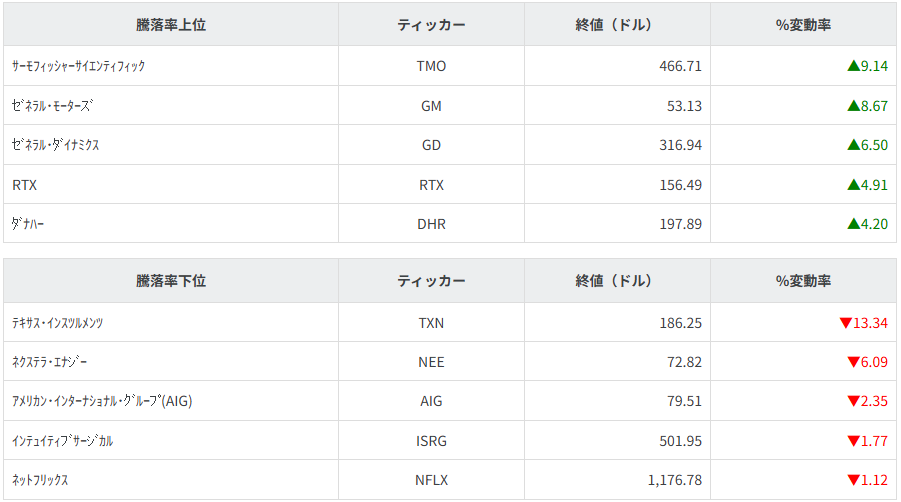Viewport: 901px width, 502px height.
Task: Select the NFLX closing price 1,176.78
Action: click(675, 480)
